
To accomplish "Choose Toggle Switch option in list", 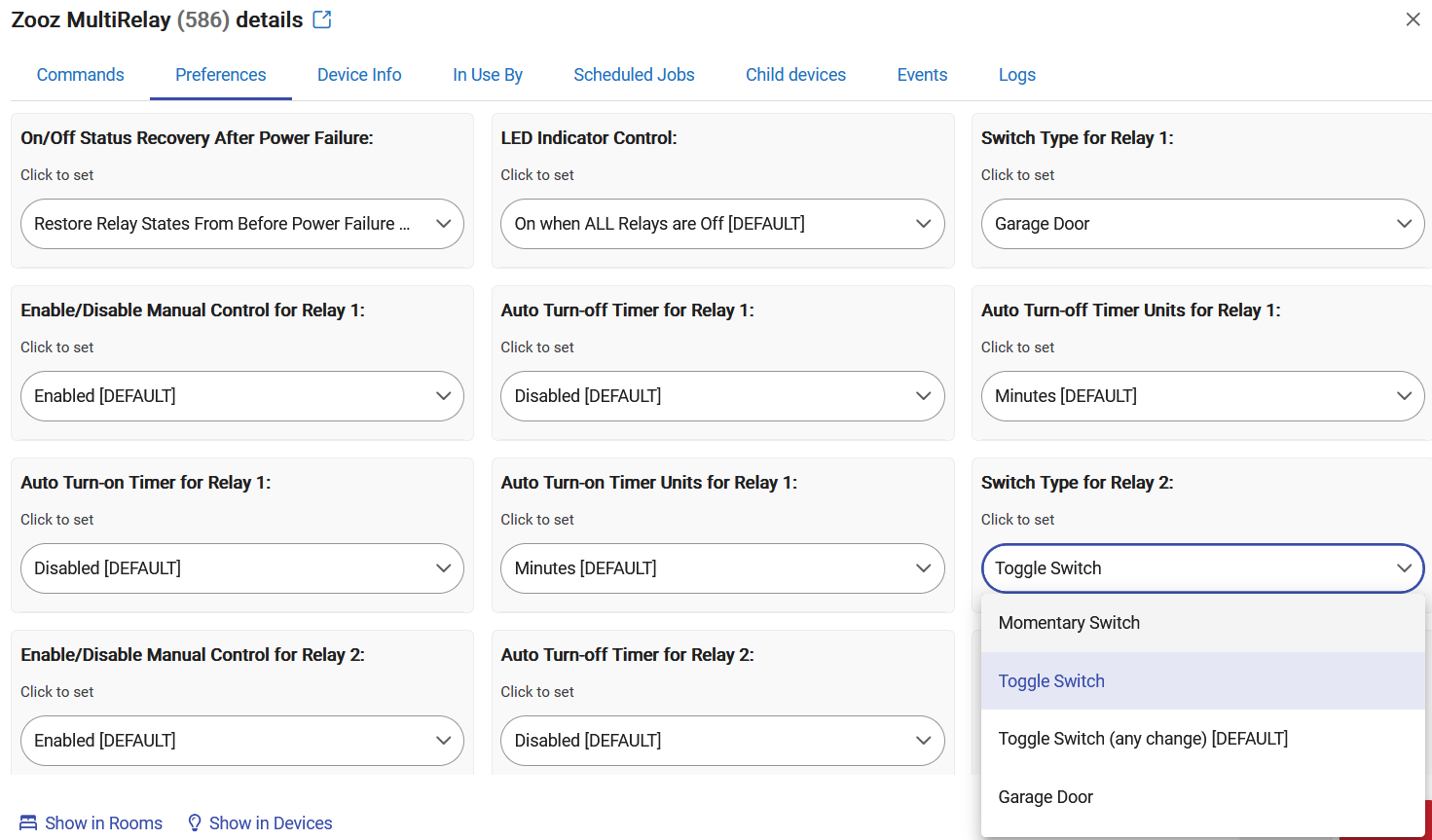I will 1203,681.
